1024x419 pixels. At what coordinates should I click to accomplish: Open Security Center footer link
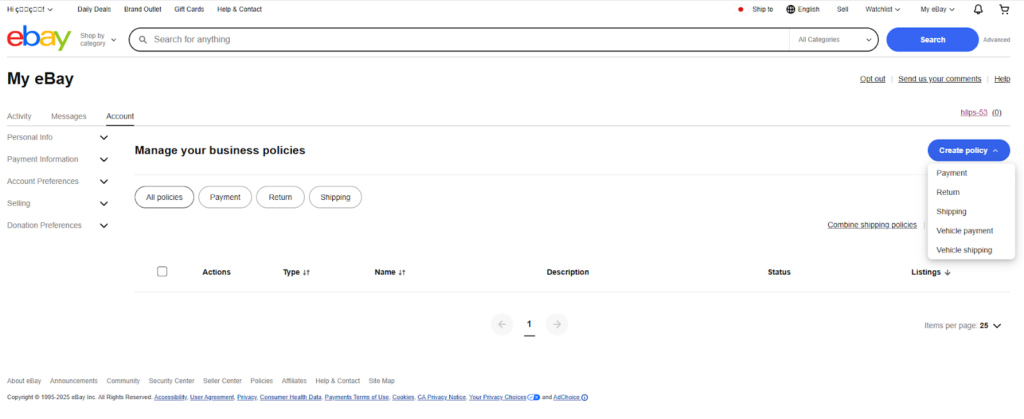click(171, 381)
